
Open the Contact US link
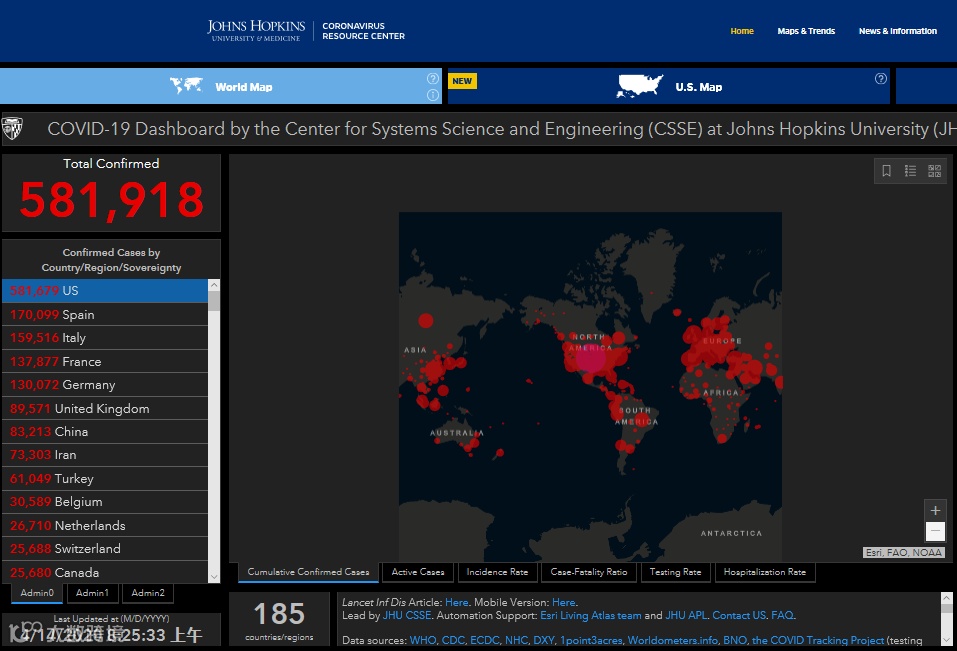pyautogui.click(x=739, y=616)
